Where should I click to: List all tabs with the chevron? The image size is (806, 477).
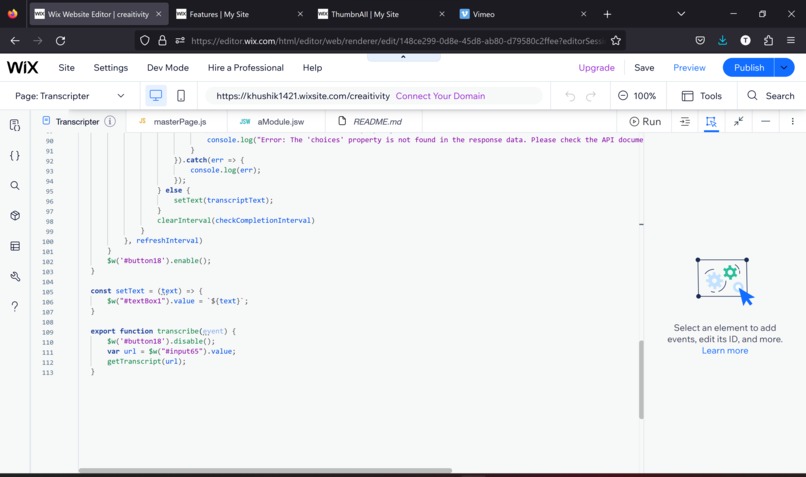pos(681,14)
